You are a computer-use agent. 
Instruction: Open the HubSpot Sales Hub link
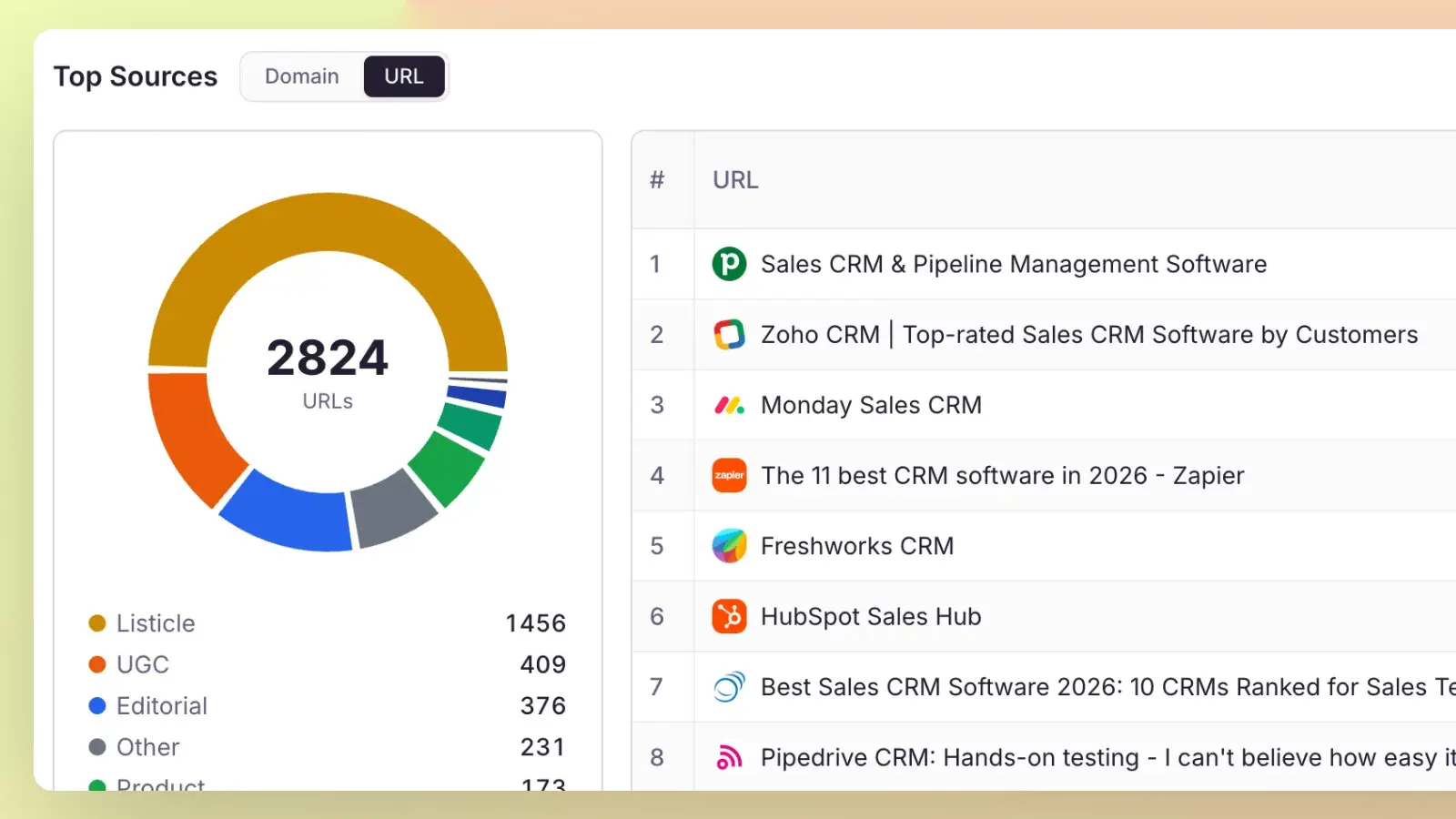[x=871, y=616]
